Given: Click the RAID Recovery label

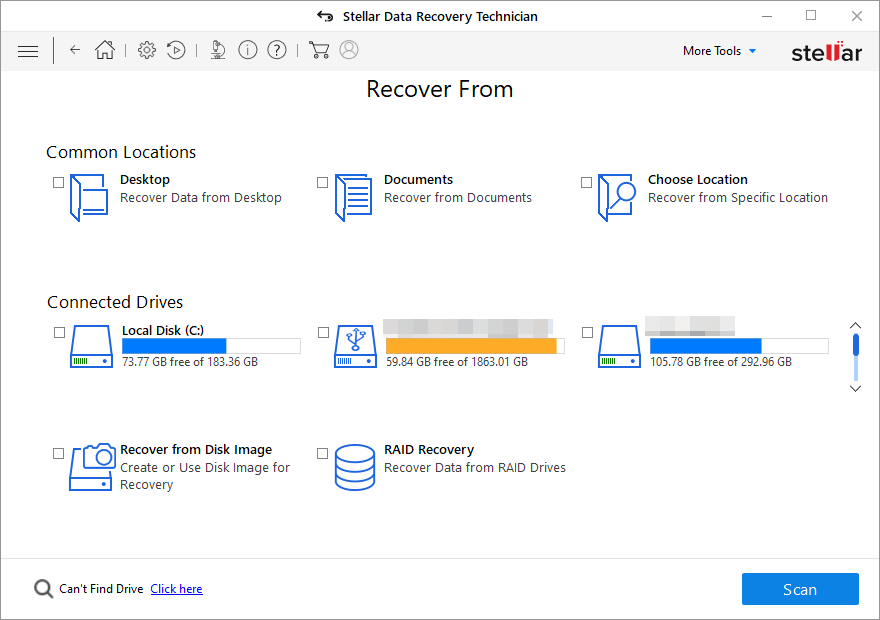Looking at the screenshot, I should [429, 449].
